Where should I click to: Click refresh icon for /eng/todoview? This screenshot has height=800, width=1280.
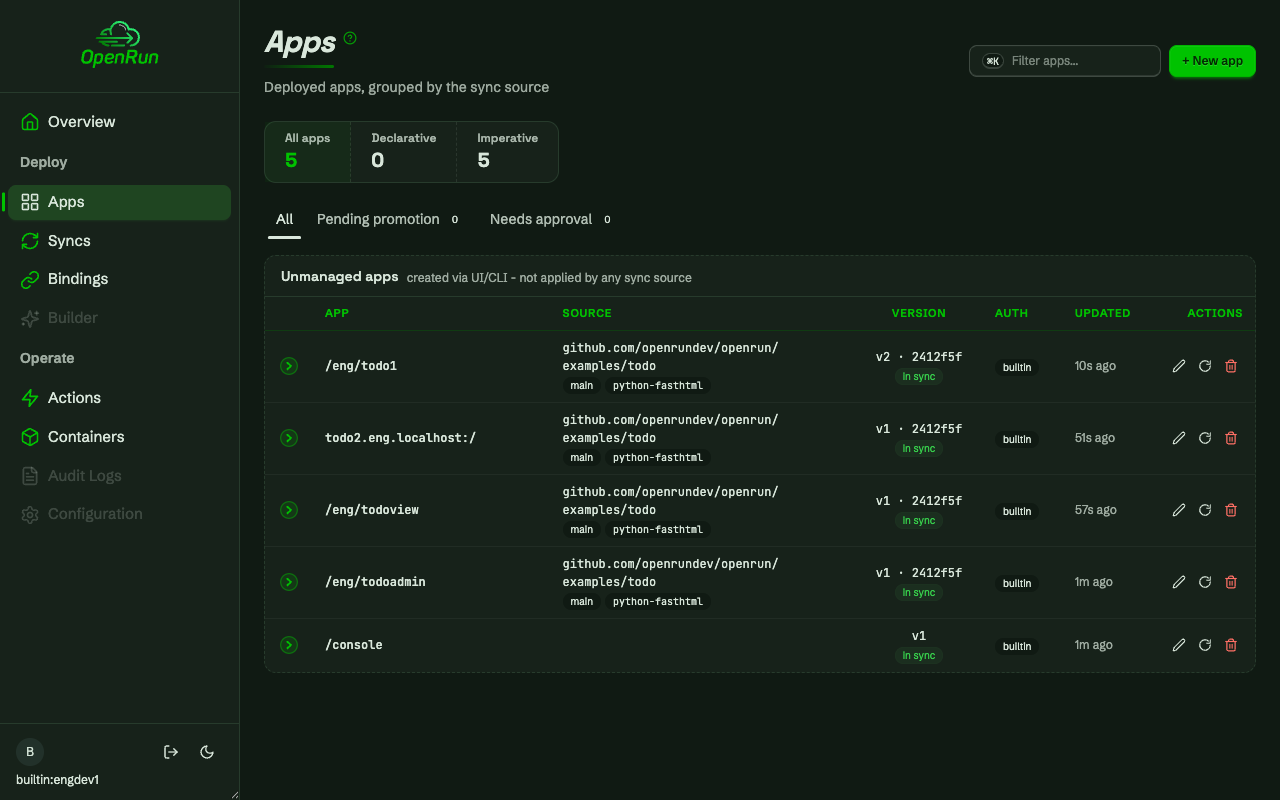click(x=1205, y=510)
